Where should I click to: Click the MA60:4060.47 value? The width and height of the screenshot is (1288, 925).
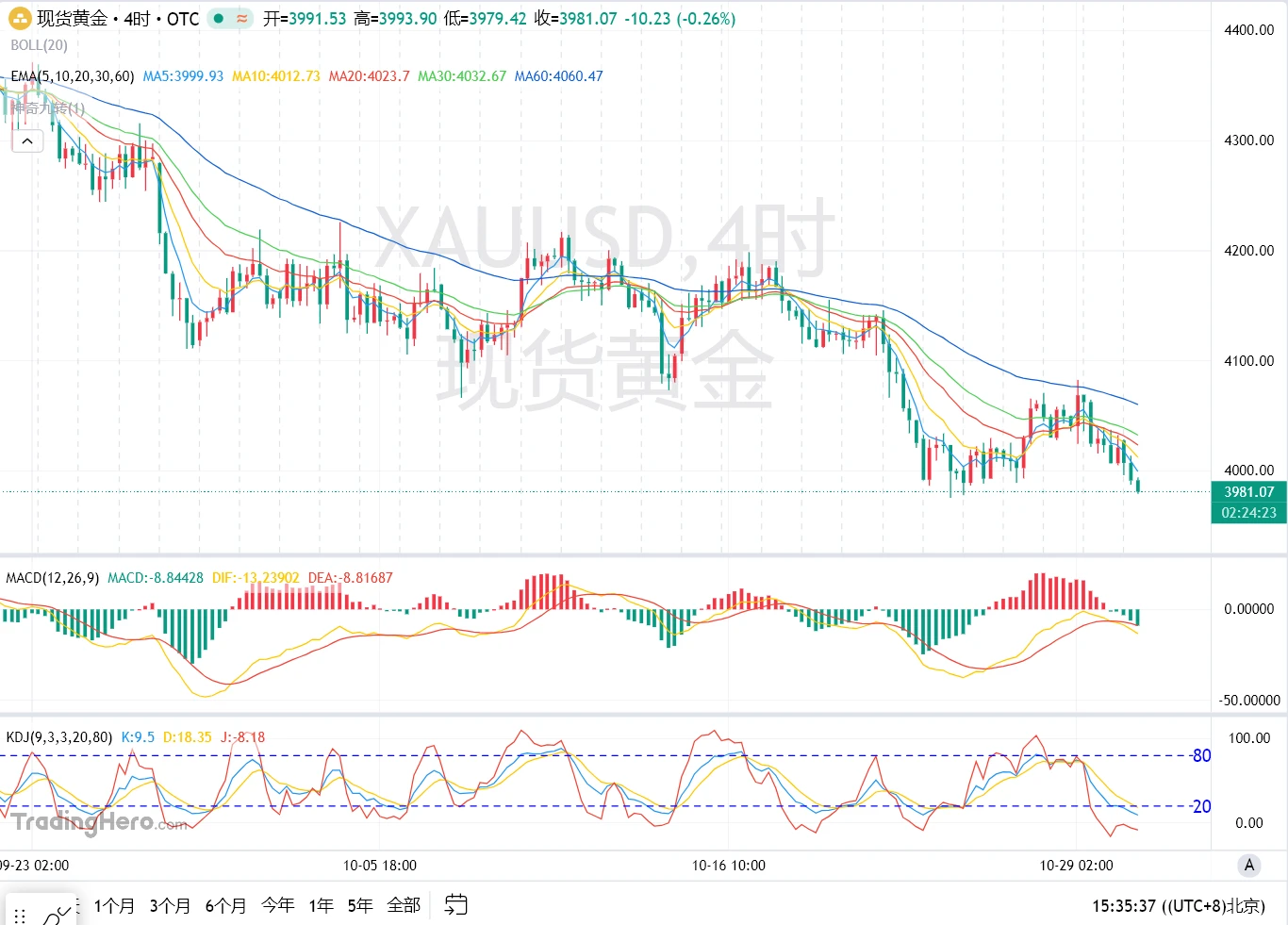(x=559, y=76)
